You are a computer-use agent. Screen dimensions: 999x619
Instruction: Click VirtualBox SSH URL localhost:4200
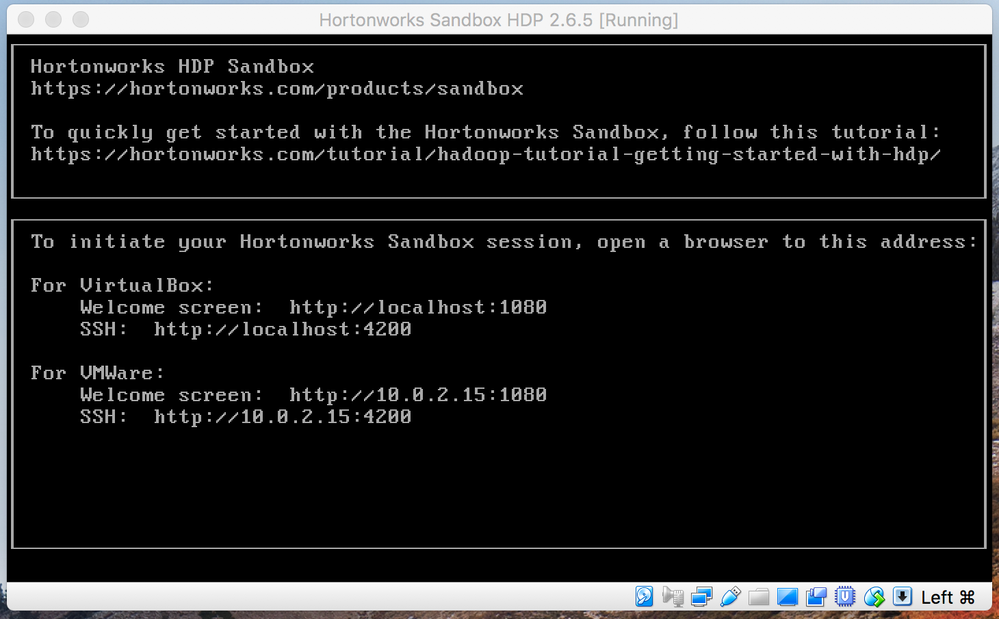(283, 329)
